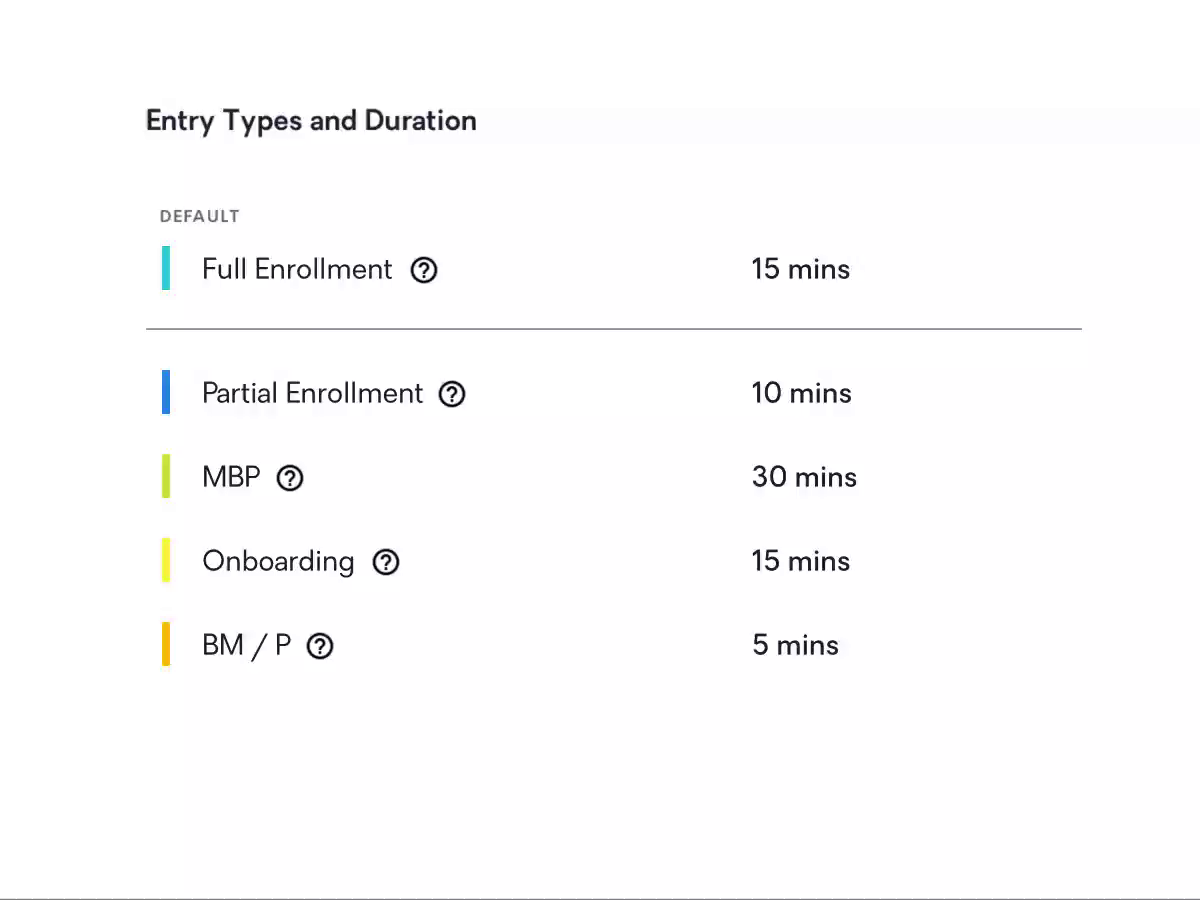The image size is (1200, 900).
Task: Select the Partial Enrollment entry label
Action: pyautogui.click(x=312, y=393)
